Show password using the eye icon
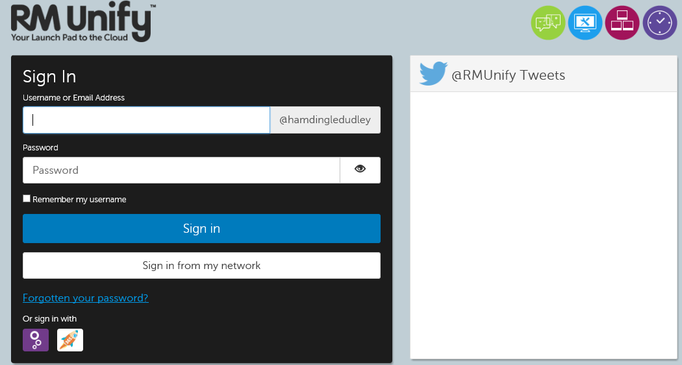This screenshot has width=682, height=365. [x=360, y=169]
